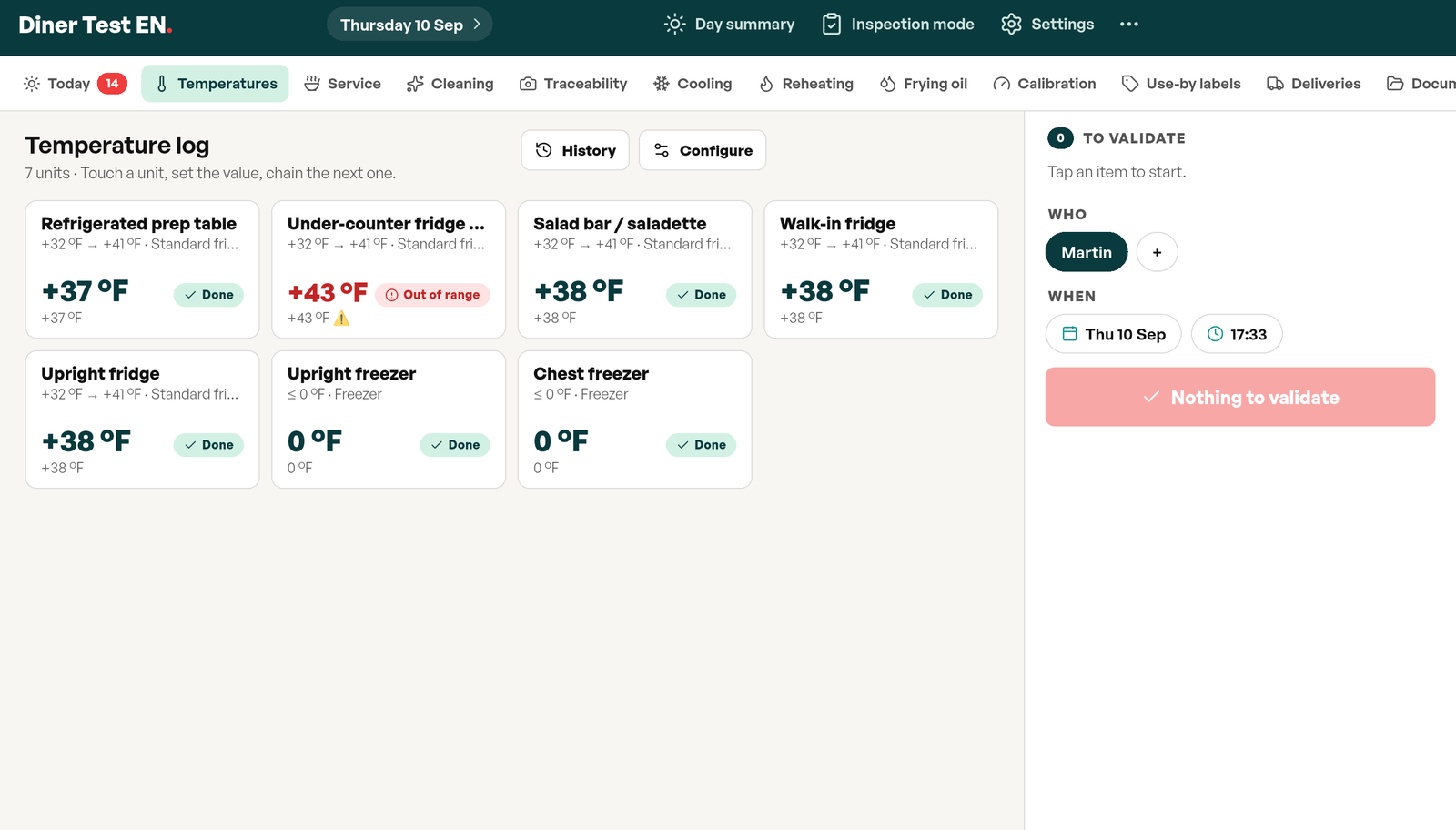Select Martin as the user
Screen dimensions: 1456x830
[1087, 252]
